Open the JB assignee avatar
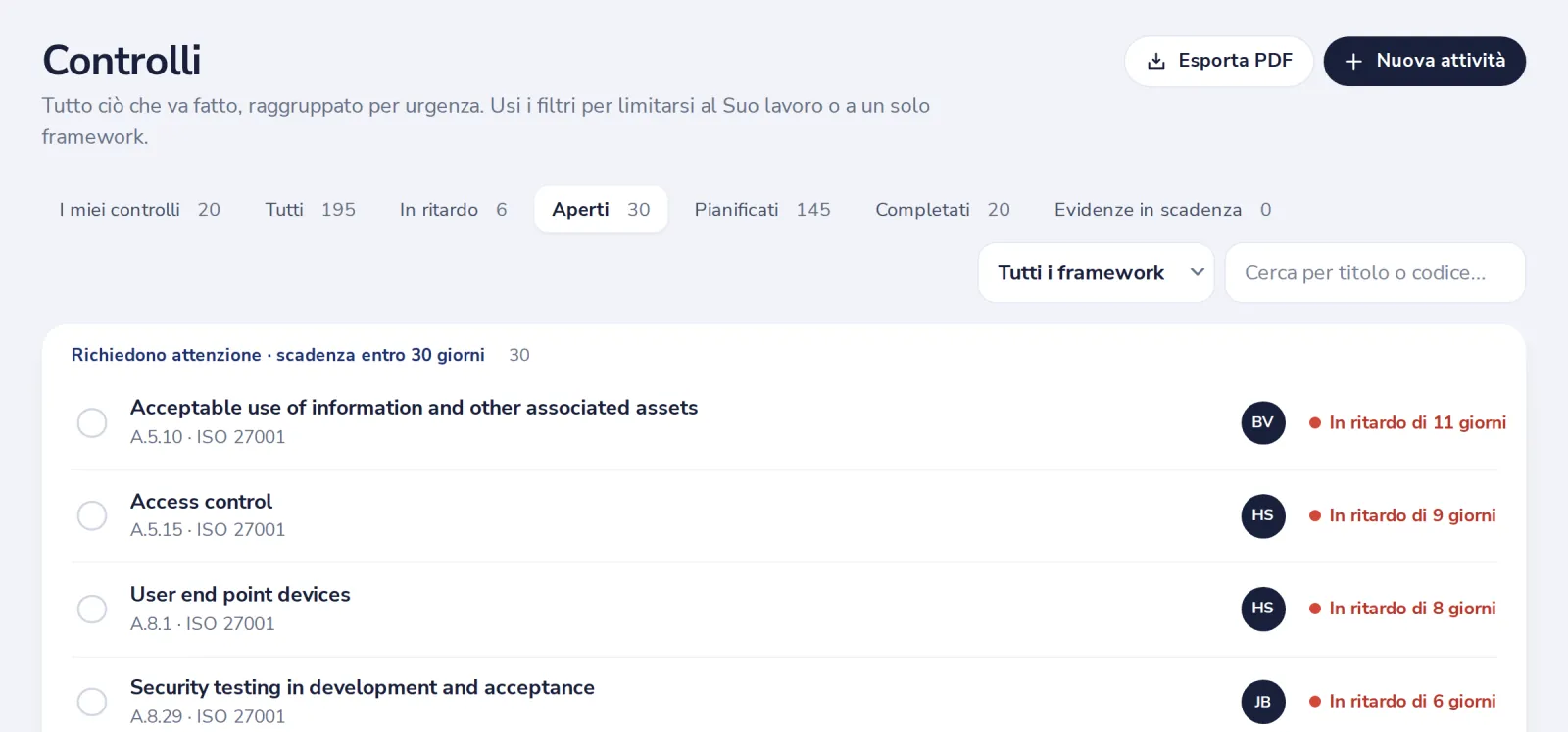Image resolution: width=1568 pixels, height=732 pixels. [x=1263, y=702]
